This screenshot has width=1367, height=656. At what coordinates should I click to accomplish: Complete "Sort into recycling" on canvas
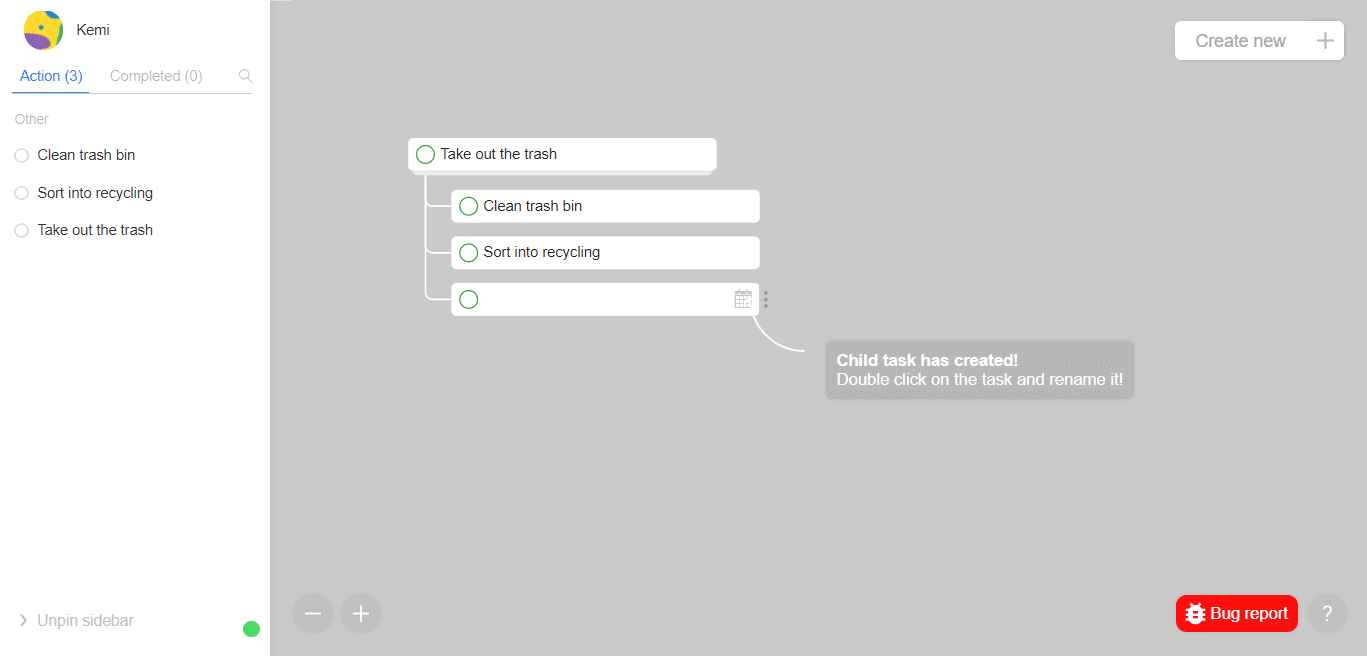pyautogui.click(x=468, y=253)
